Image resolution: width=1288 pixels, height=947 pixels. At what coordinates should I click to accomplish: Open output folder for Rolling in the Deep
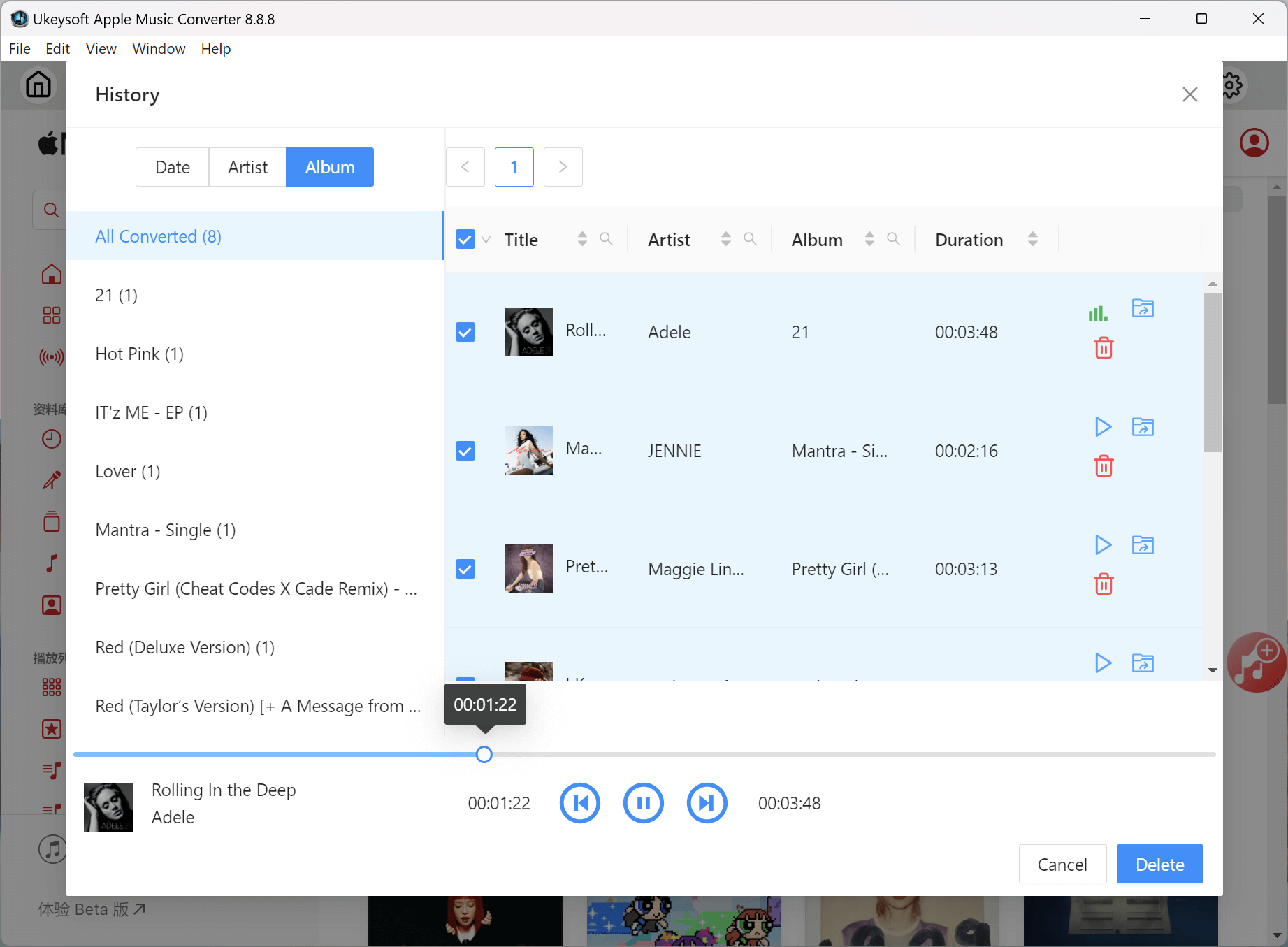point(1143,308)
